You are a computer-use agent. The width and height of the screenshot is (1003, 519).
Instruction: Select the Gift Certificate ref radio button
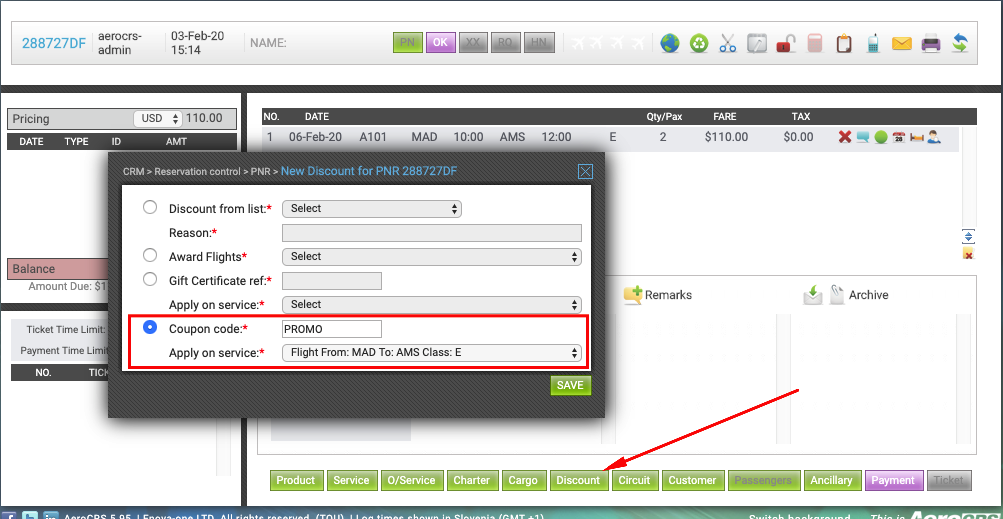150,279
